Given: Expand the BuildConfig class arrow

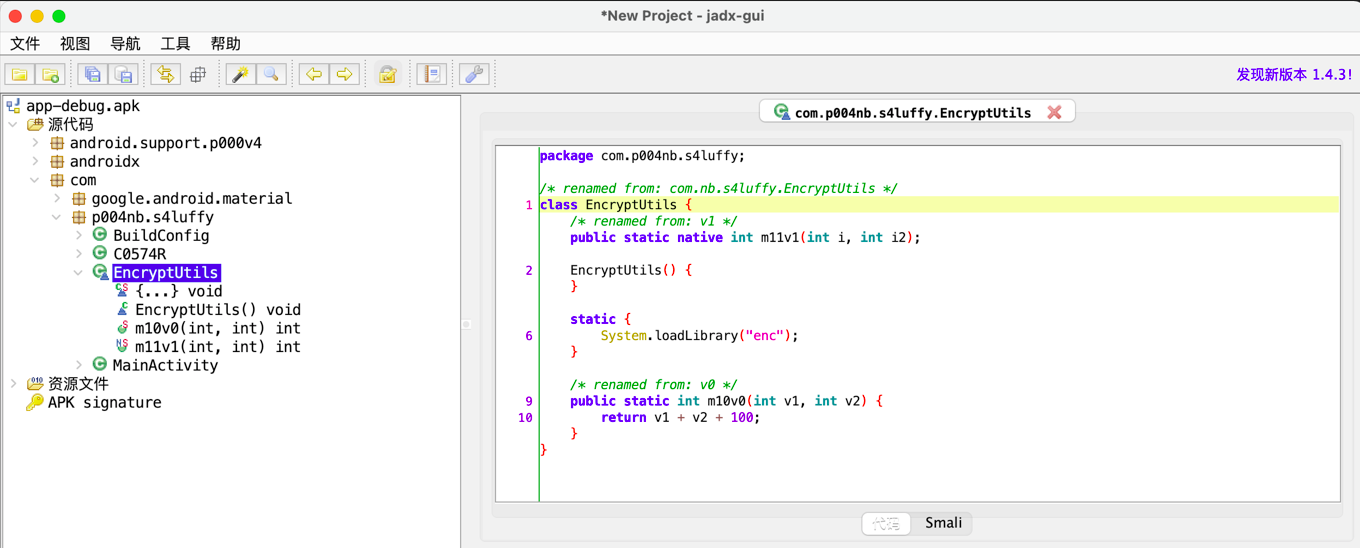Looking at the screenshot, I should pyautogui.click(x=80, y=236).
